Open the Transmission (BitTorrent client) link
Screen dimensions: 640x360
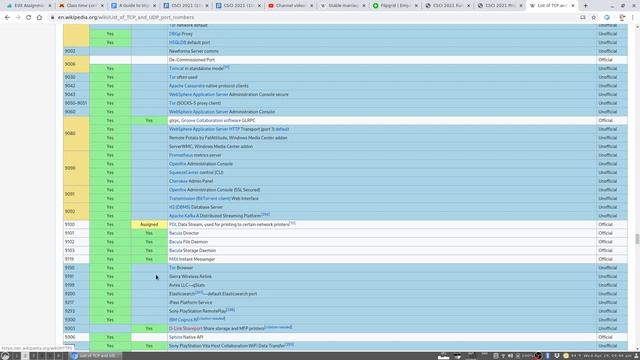tap(200, 198)
